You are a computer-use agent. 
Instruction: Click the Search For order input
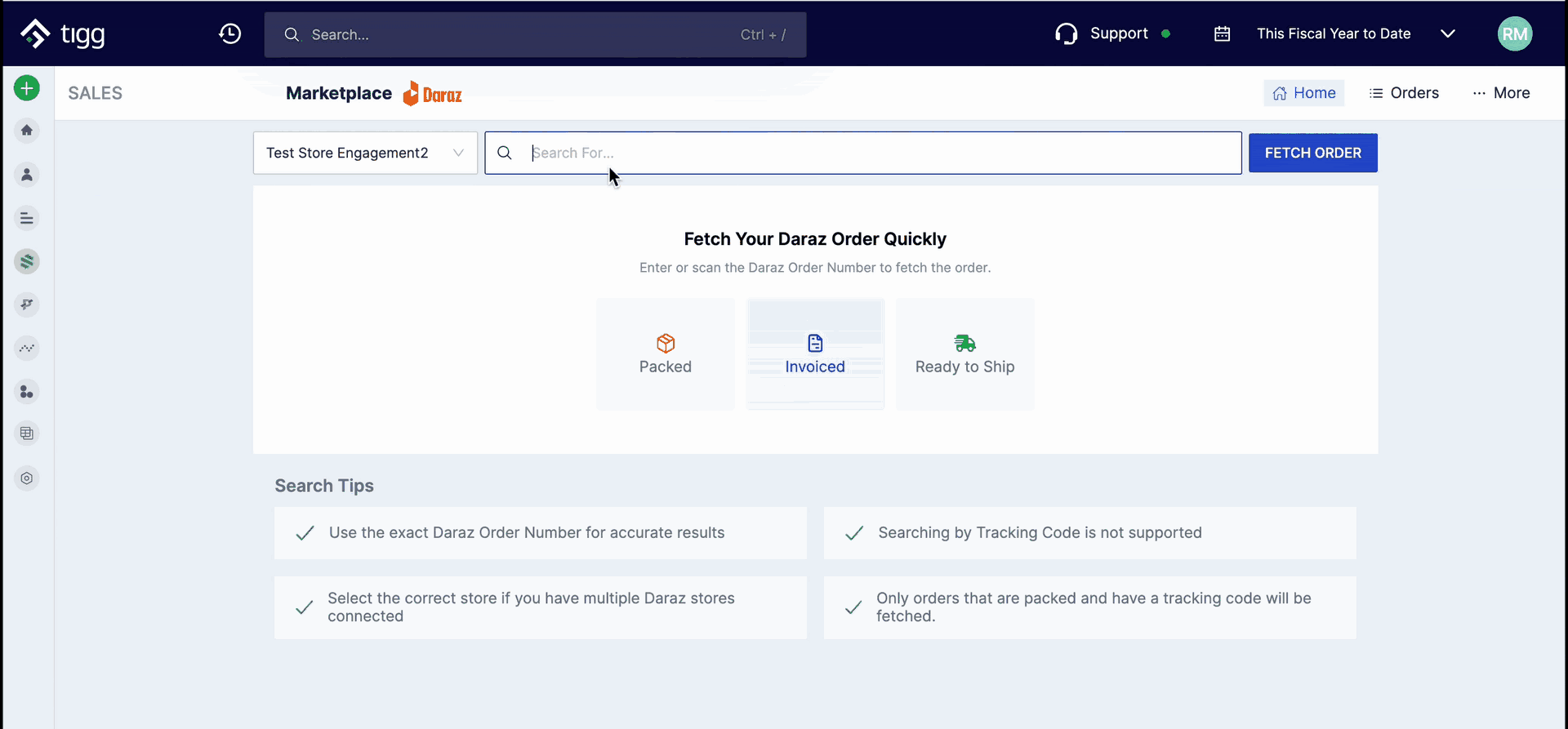click(x=863, y=153)
